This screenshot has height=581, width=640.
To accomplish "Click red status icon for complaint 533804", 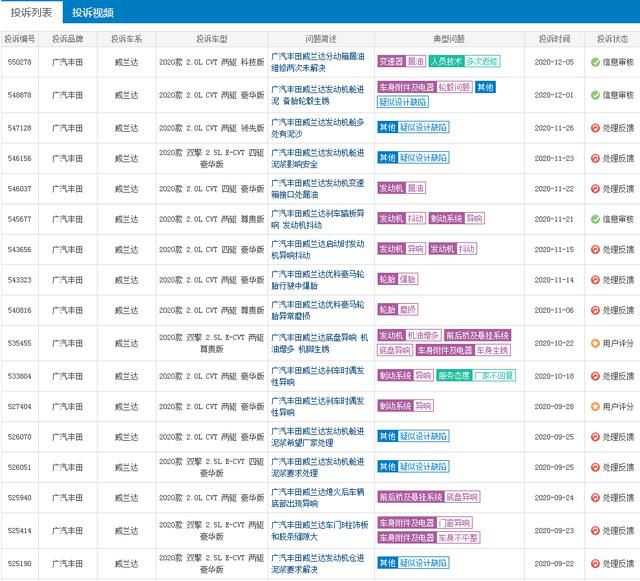I will tap(595, 376).
